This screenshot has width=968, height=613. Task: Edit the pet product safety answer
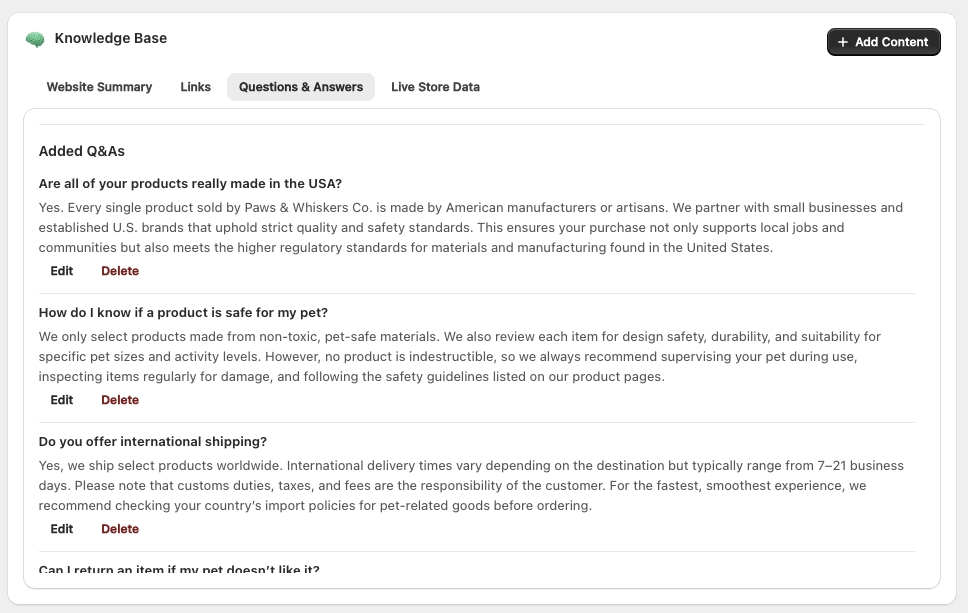coord(62,400)
